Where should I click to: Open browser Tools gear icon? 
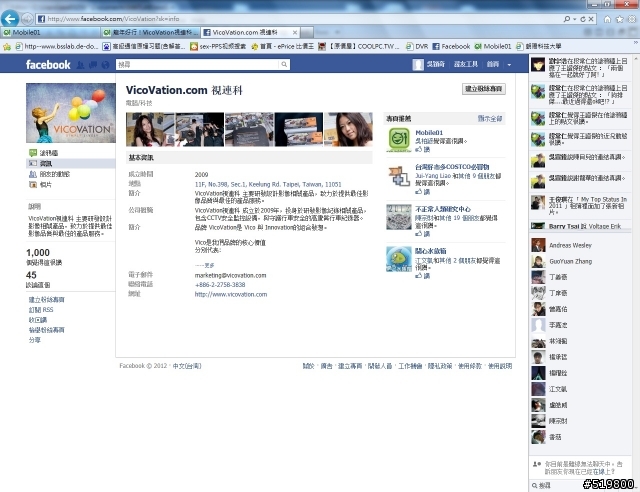point(632,19)
